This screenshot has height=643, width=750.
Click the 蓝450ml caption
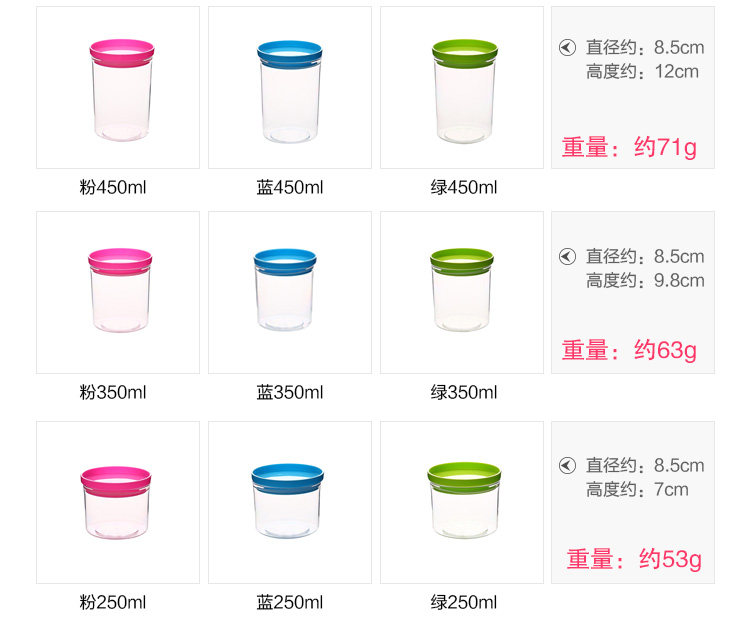[290, 187]
